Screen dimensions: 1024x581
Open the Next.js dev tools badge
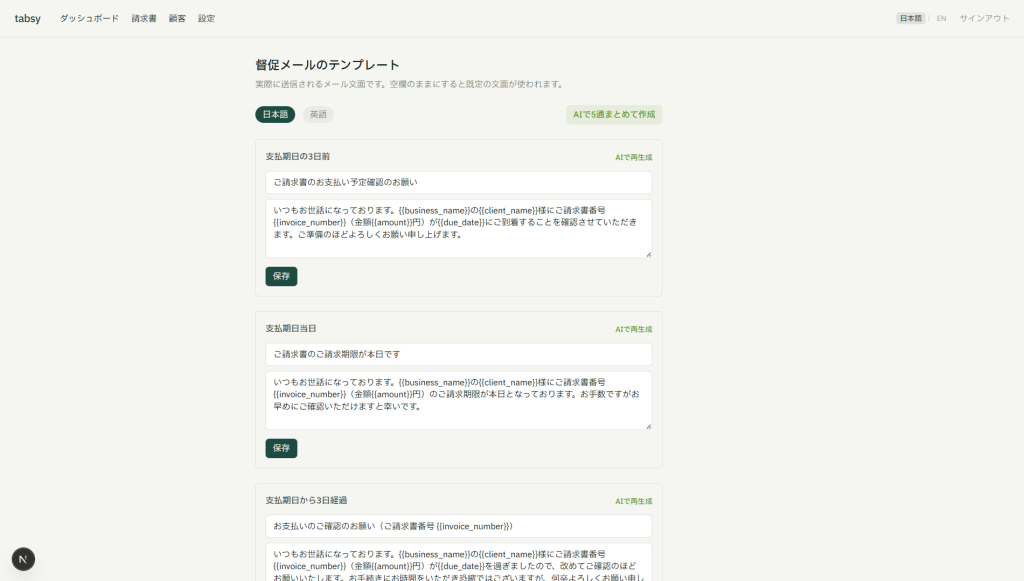pos(24,559)
